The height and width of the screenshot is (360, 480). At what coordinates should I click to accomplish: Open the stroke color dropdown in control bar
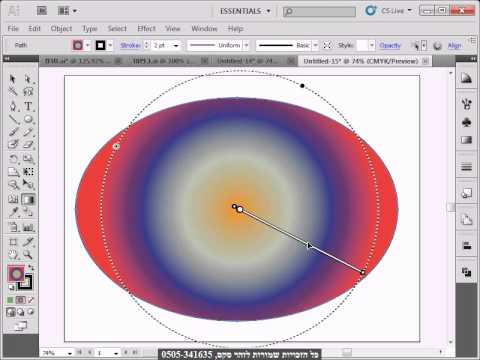tap(110, 45)
